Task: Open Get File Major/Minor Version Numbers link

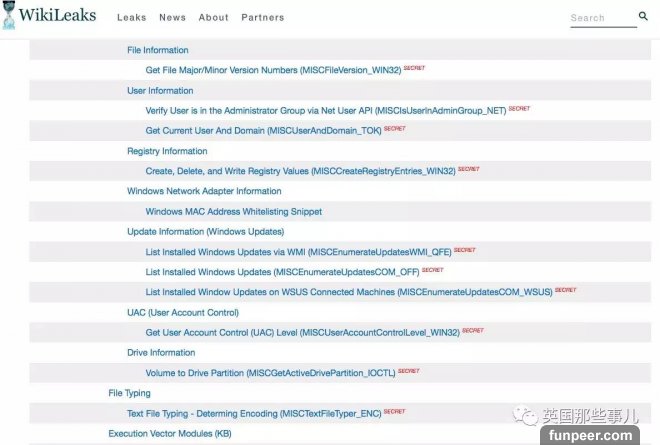Action: [272, 71]
